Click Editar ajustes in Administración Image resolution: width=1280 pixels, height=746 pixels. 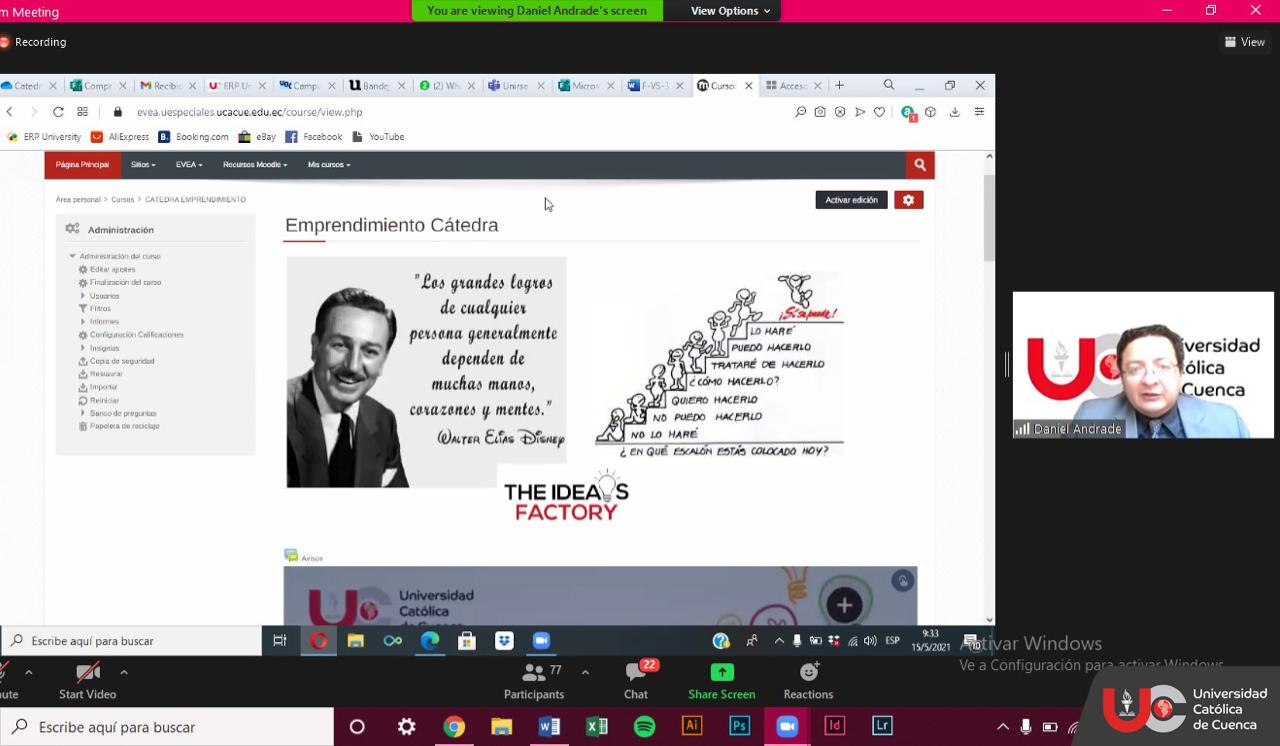(112, 270)
